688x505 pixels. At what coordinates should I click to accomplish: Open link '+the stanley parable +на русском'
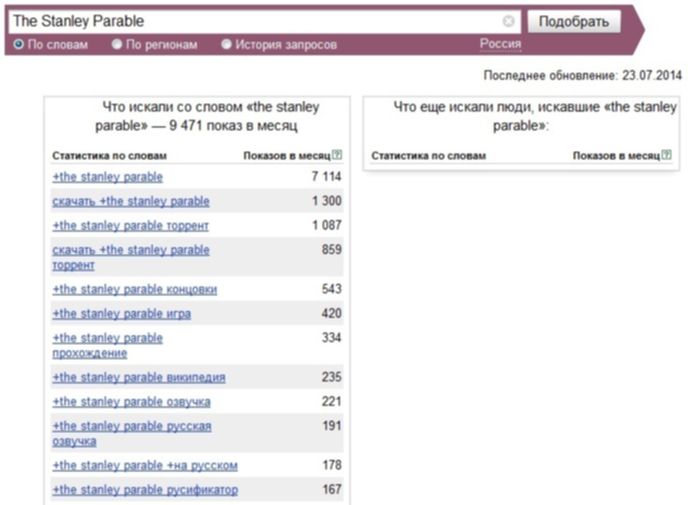coord(145,466)
